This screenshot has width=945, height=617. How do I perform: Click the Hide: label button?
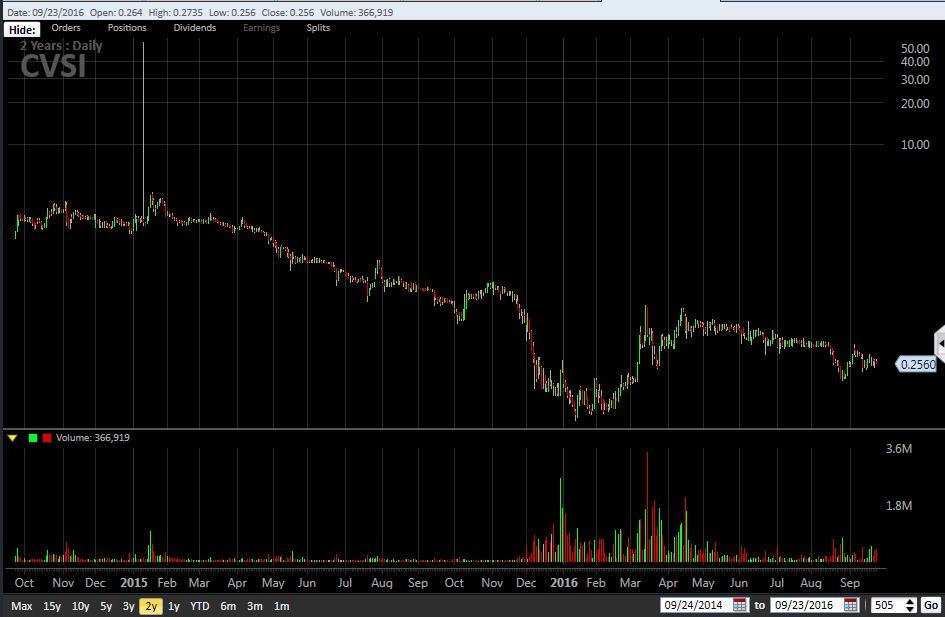(22, 30)
